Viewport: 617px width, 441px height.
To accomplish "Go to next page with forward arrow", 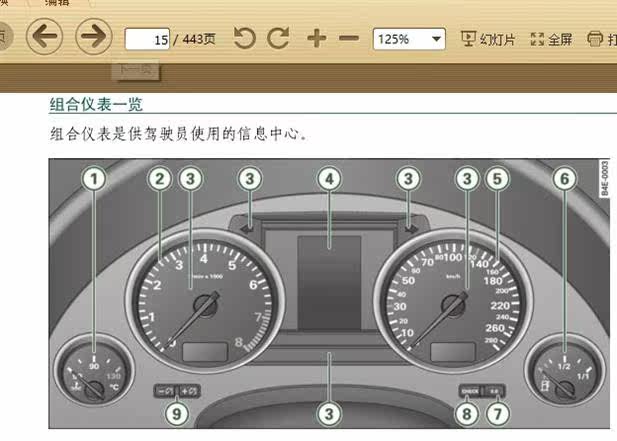I will (x=94, y=36).
